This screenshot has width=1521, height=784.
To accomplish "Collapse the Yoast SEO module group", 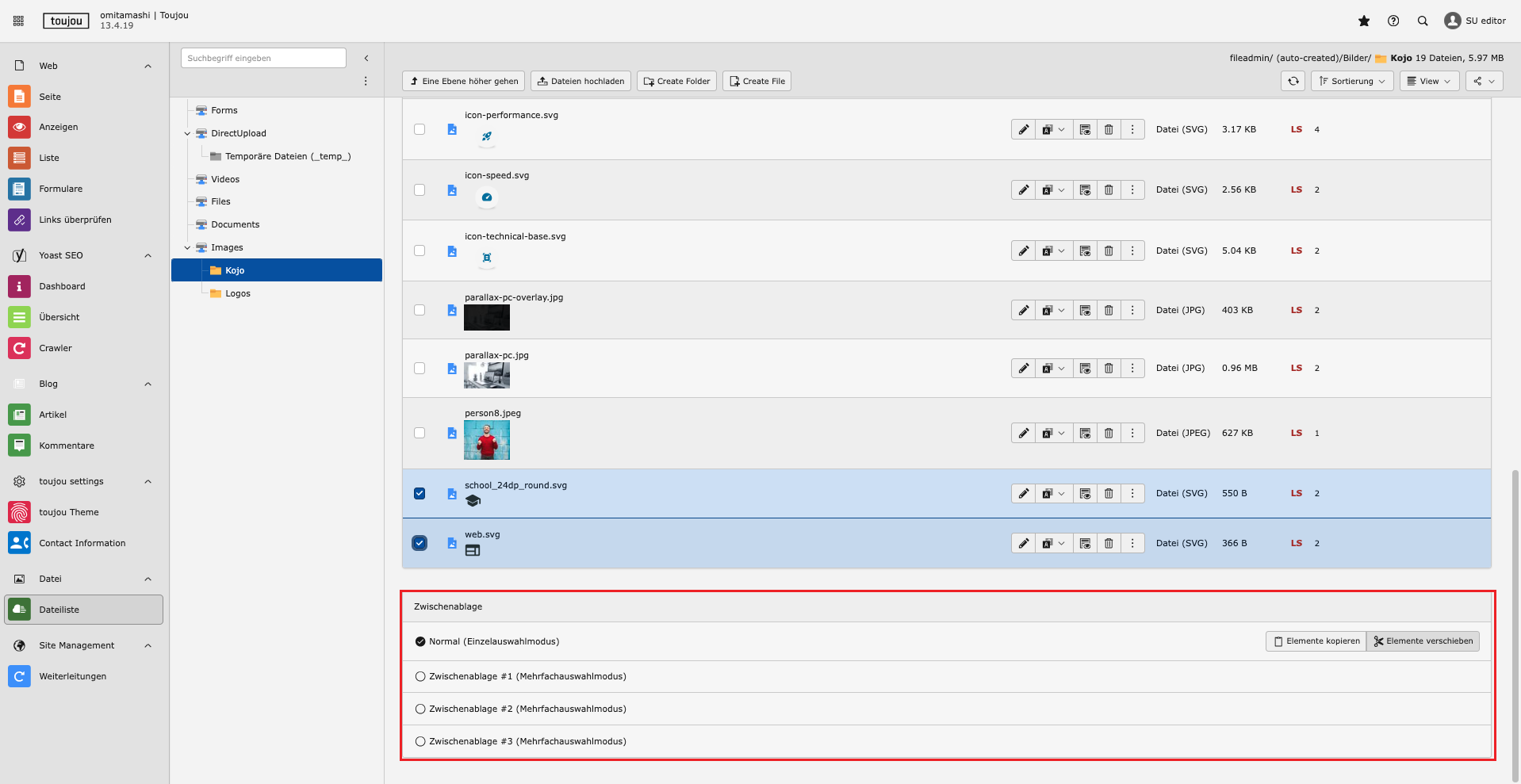I will tap(148, 256).
